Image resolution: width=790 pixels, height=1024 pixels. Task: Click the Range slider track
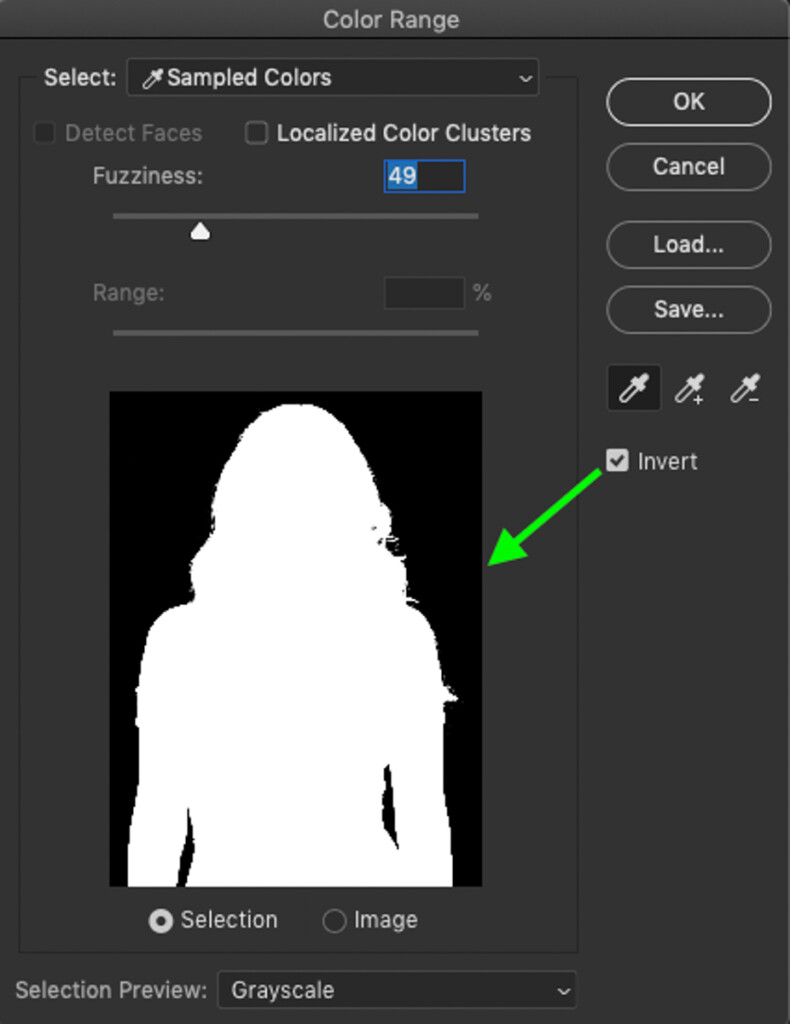(x=296, y=333)
